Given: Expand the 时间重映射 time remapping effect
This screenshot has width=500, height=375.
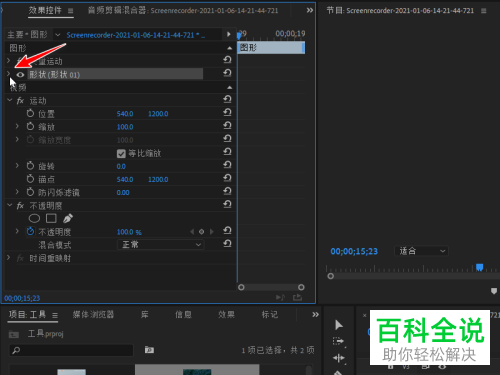Looking at the screenshot, I should coord(8,257).
